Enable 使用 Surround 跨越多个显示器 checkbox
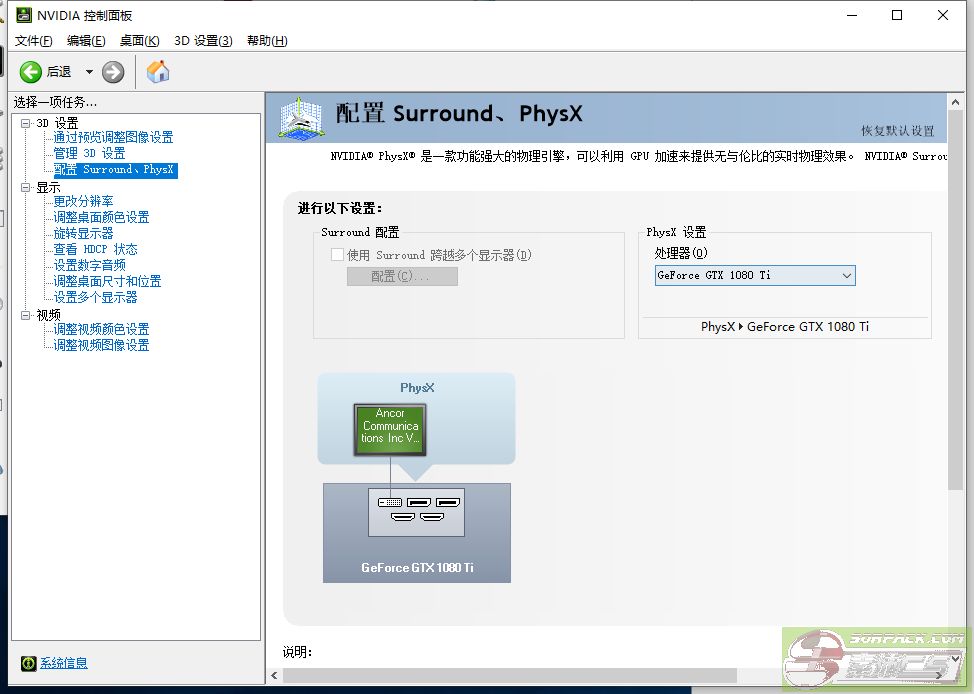Screen dimensions: 974x694 pos(338,255)
